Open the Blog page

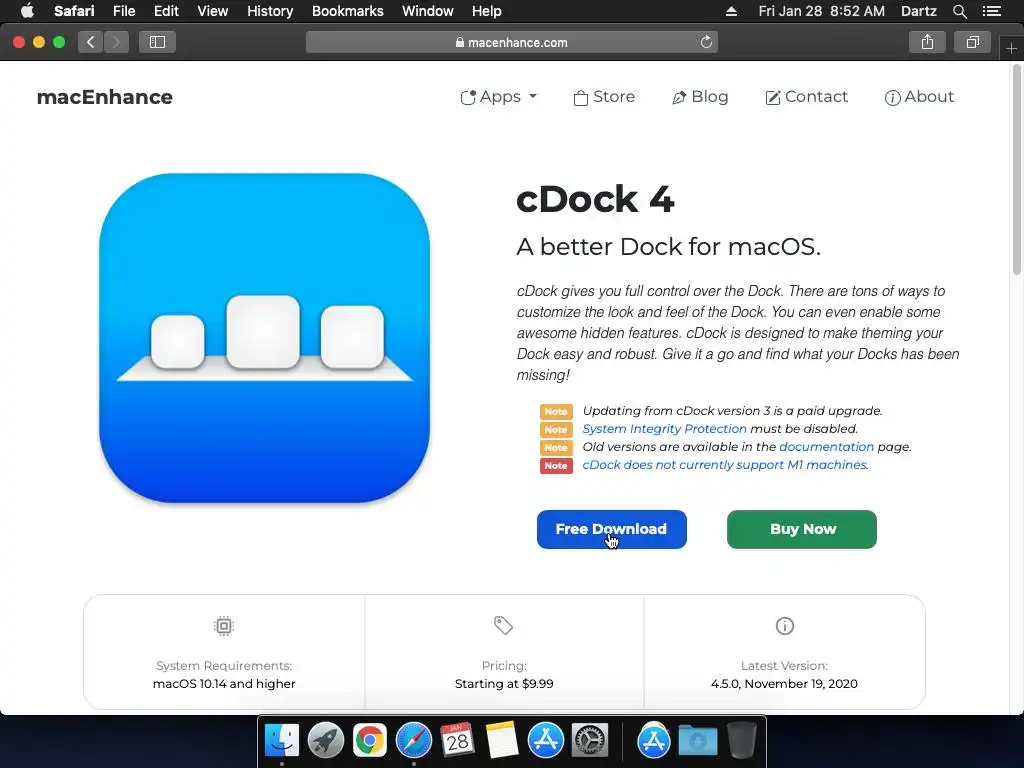(700, 97)
